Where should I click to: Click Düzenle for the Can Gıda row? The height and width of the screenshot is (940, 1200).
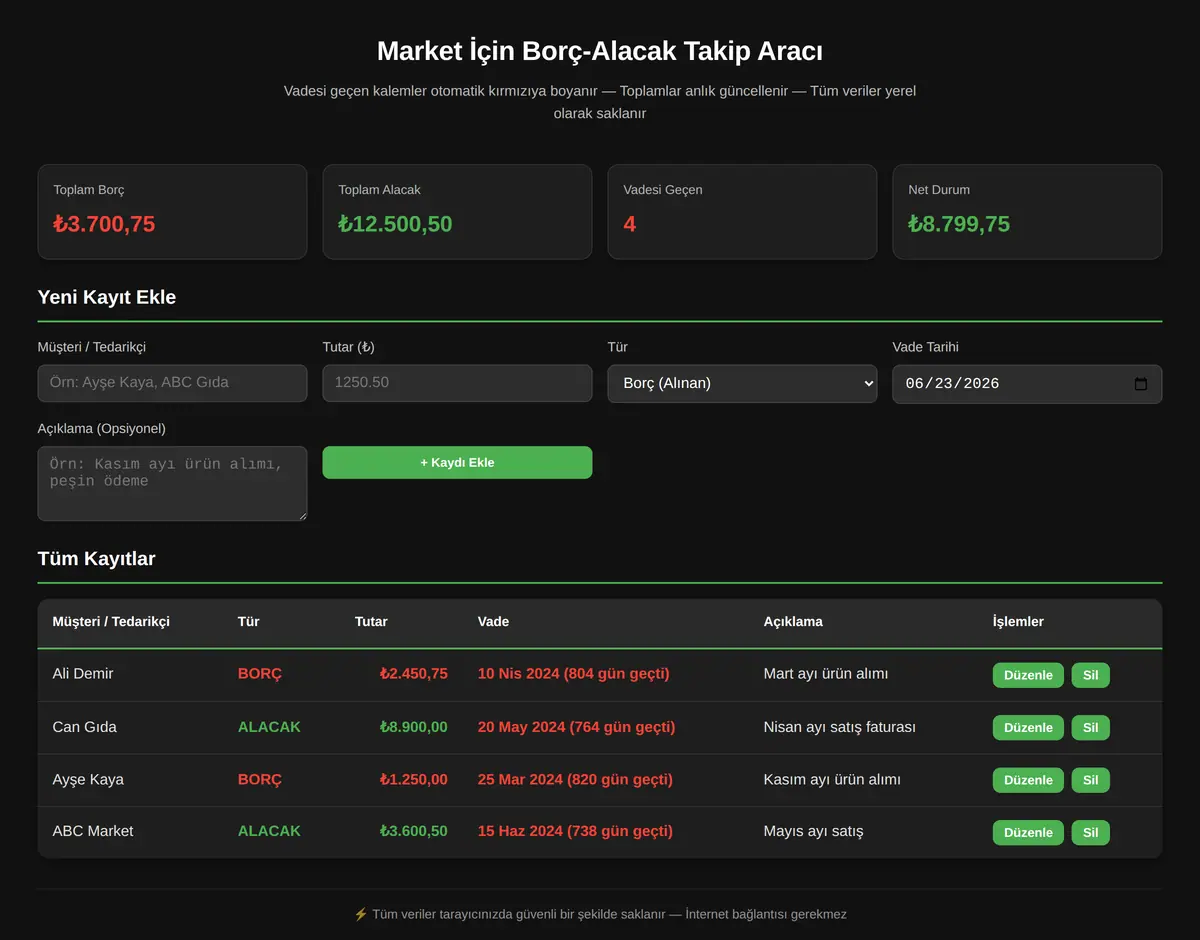(1028, 728)
